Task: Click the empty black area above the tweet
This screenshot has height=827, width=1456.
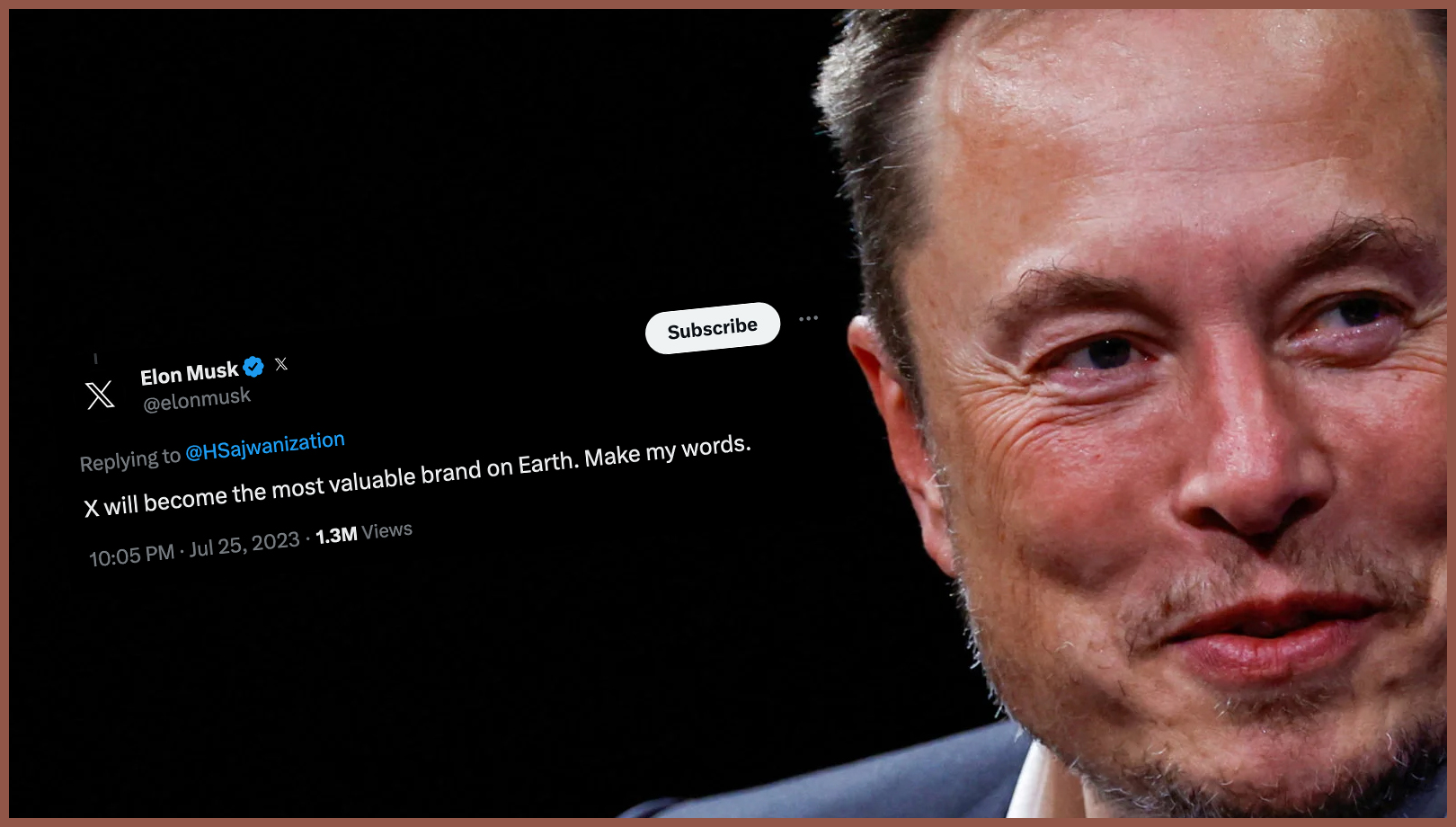Action: click(404, 162)
